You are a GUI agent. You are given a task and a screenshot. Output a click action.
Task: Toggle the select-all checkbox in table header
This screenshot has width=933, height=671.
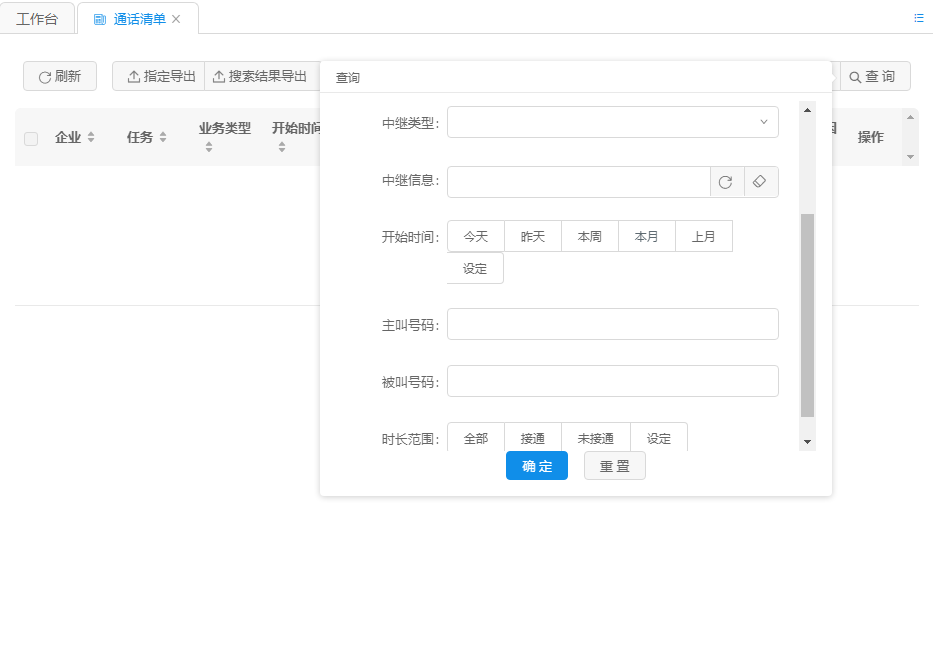click(31, 138)
